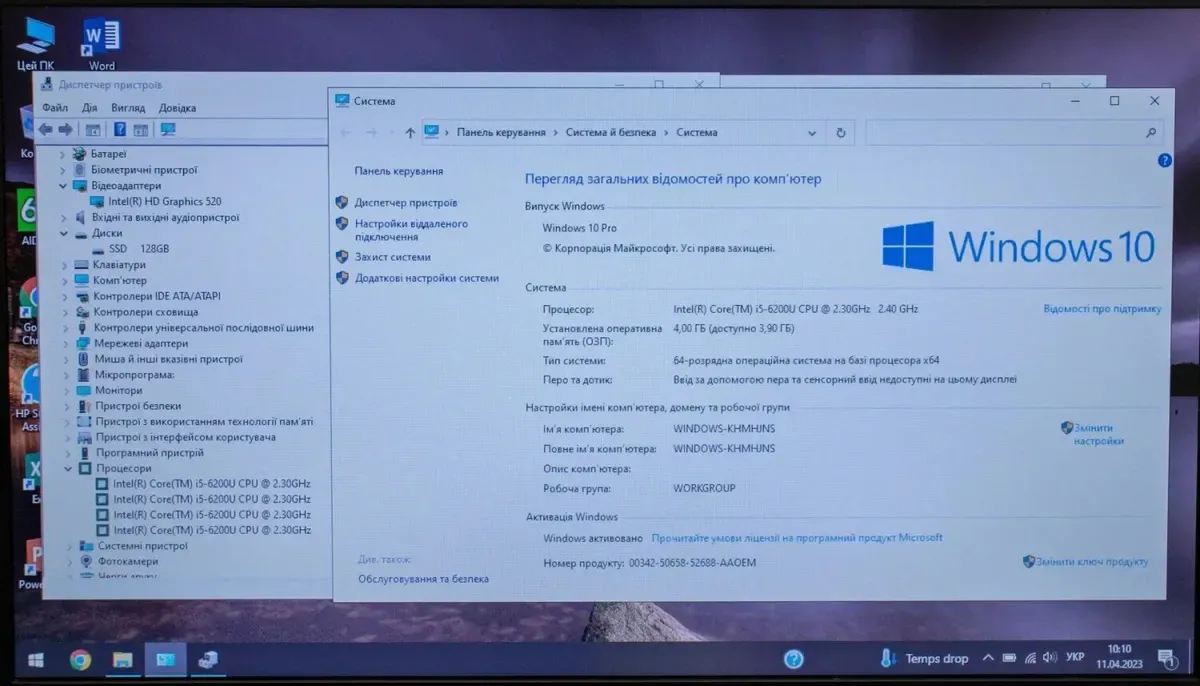Collapse the Відеоадаптери tree node
1200x686 pixels.
click(x=64, y=186)
